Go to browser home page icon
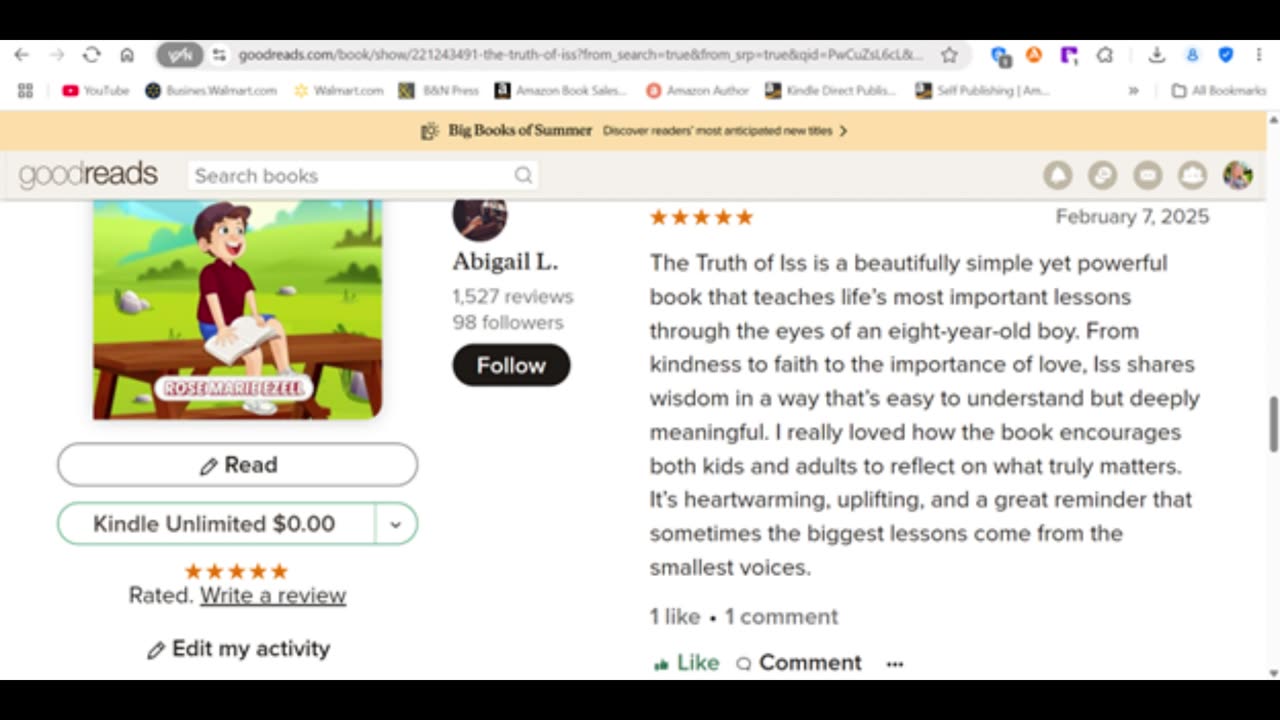1280x720 pixels. [127, 55]
